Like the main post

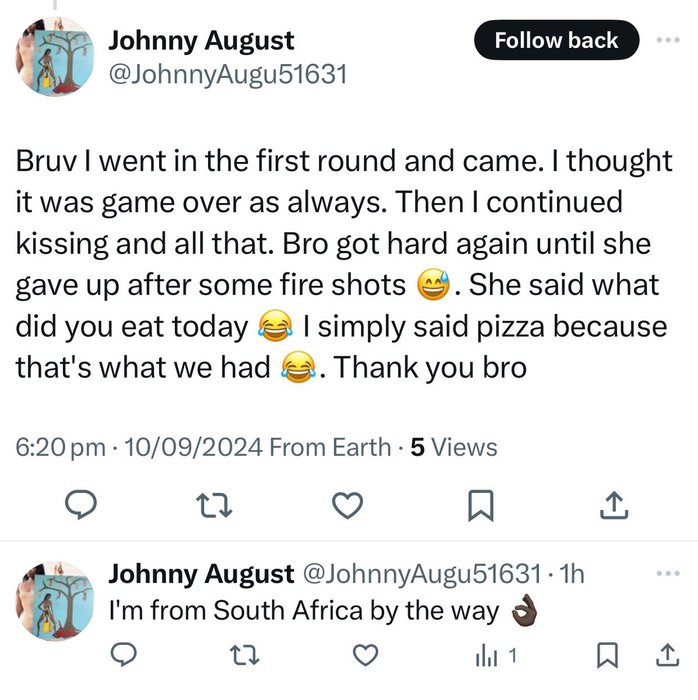[347, 507]
